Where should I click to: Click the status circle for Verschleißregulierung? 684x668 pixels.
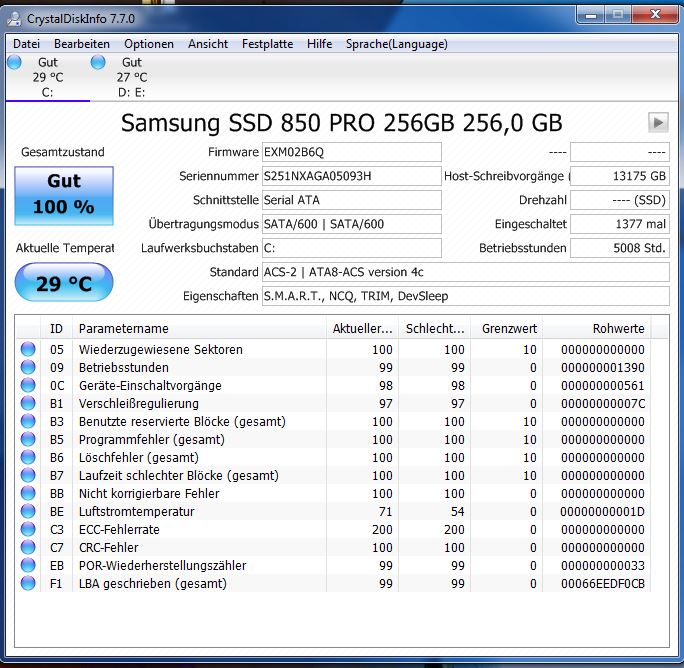point(28,403)
